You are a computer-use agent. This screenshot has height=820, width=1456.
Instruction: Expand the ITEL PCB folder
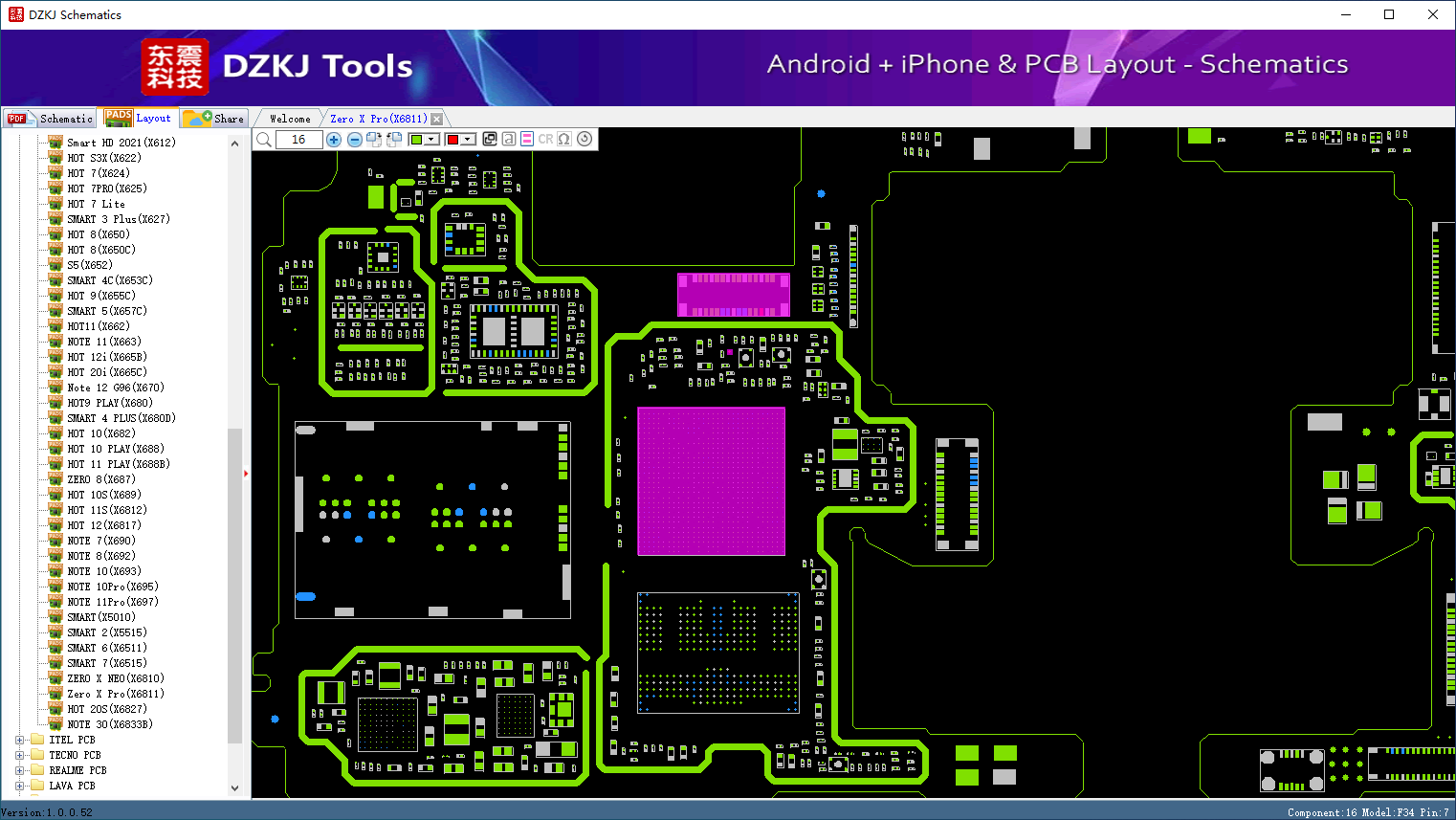(x=20, y=740)
